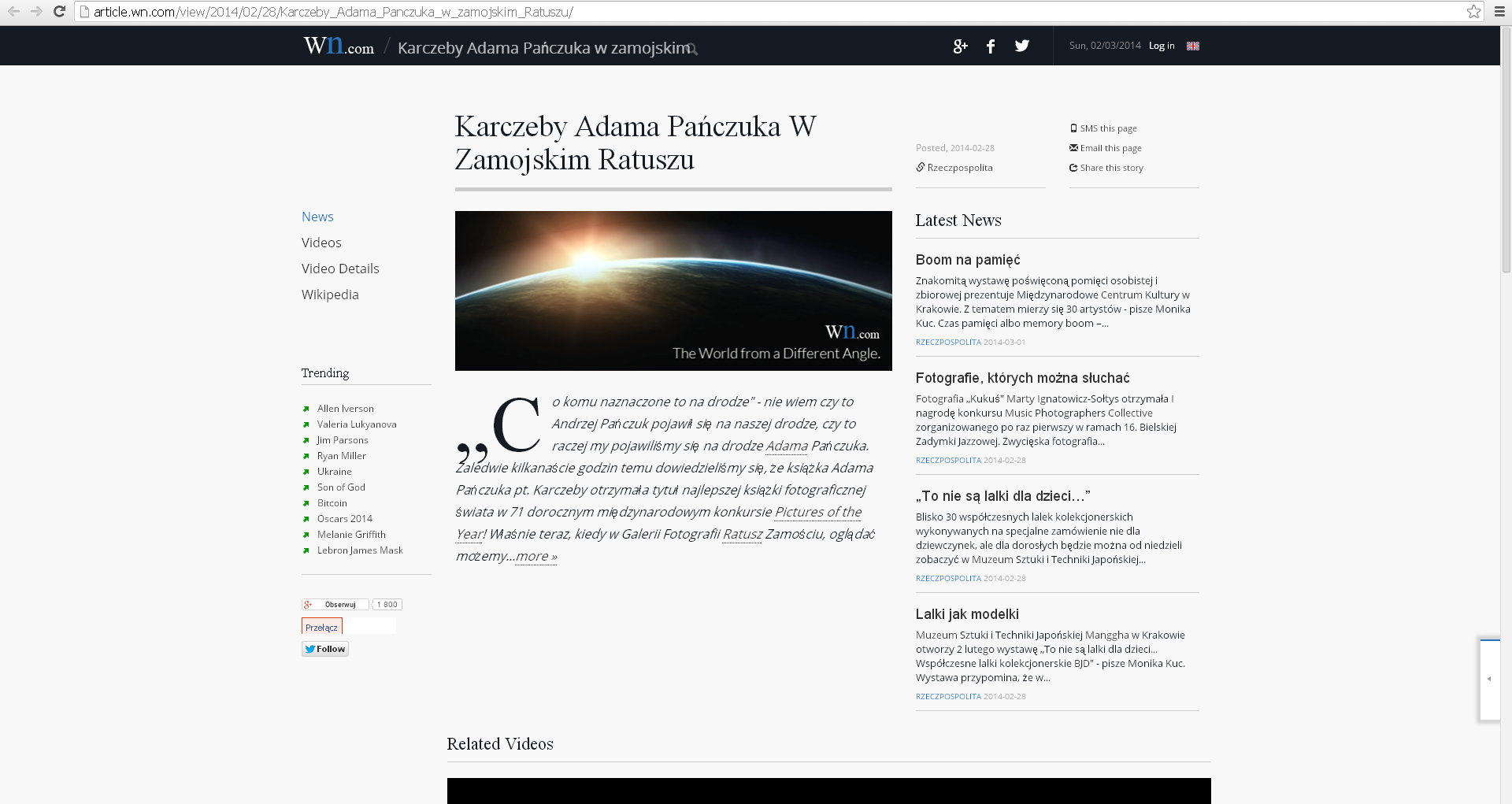Reload the page with refresh icon
This screenshot has width=1512, height=804.
point(59,11)
